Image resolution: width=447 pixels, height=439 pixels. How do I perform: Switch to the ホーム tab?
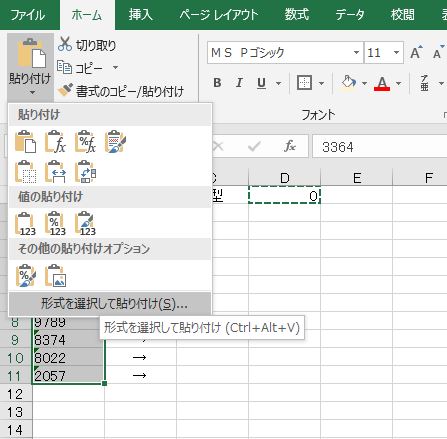point(87,15)
